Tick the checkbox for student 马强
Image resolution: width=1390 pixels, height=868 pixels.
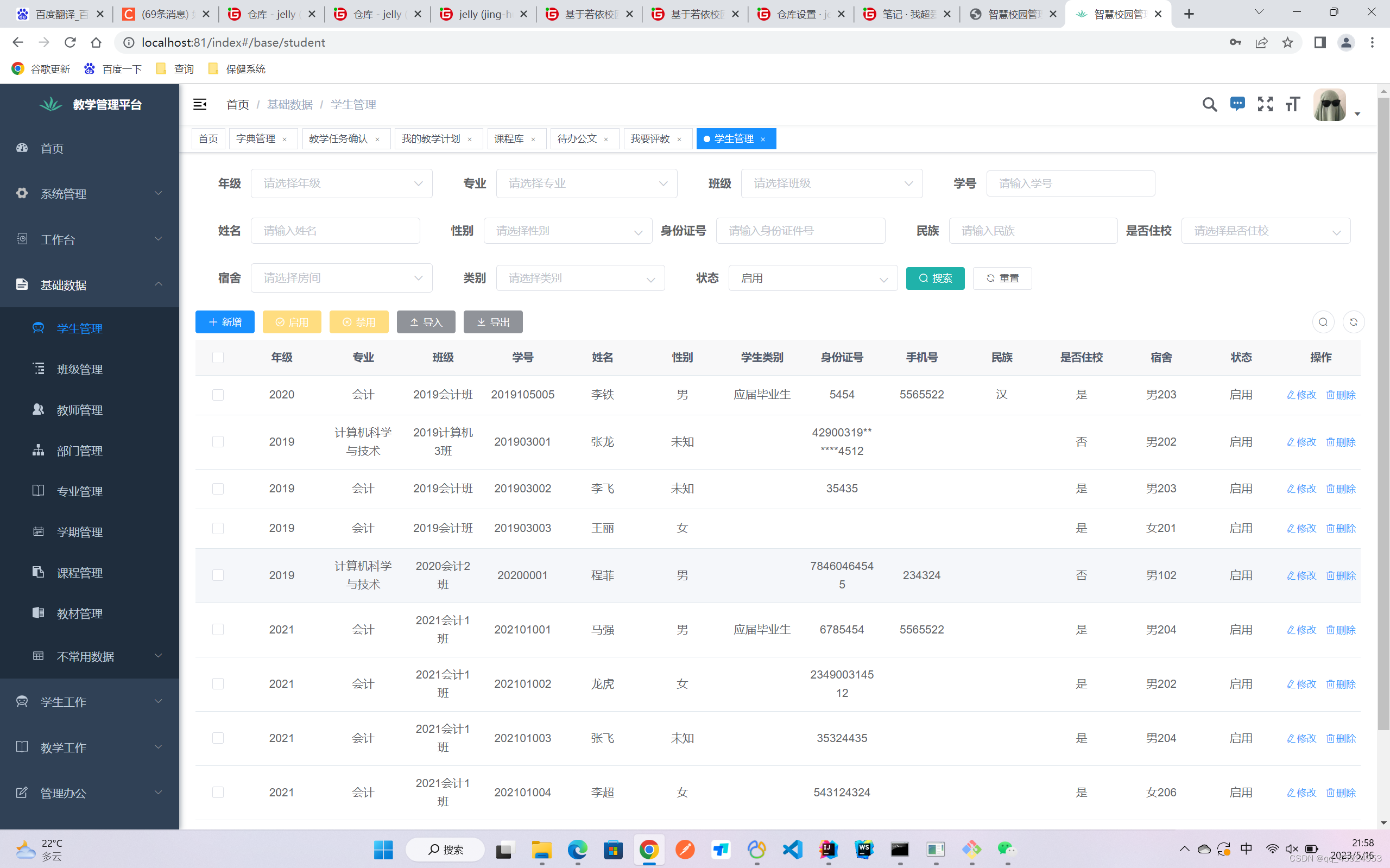pyautogui.click(x=218, y=630)
